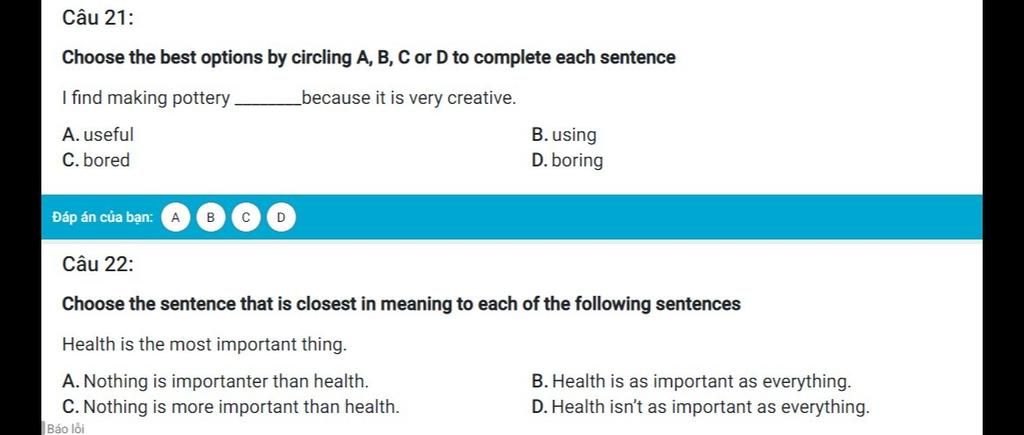
Task: Click the instruction 'Choose the best options by circling'
Action: 206,58
